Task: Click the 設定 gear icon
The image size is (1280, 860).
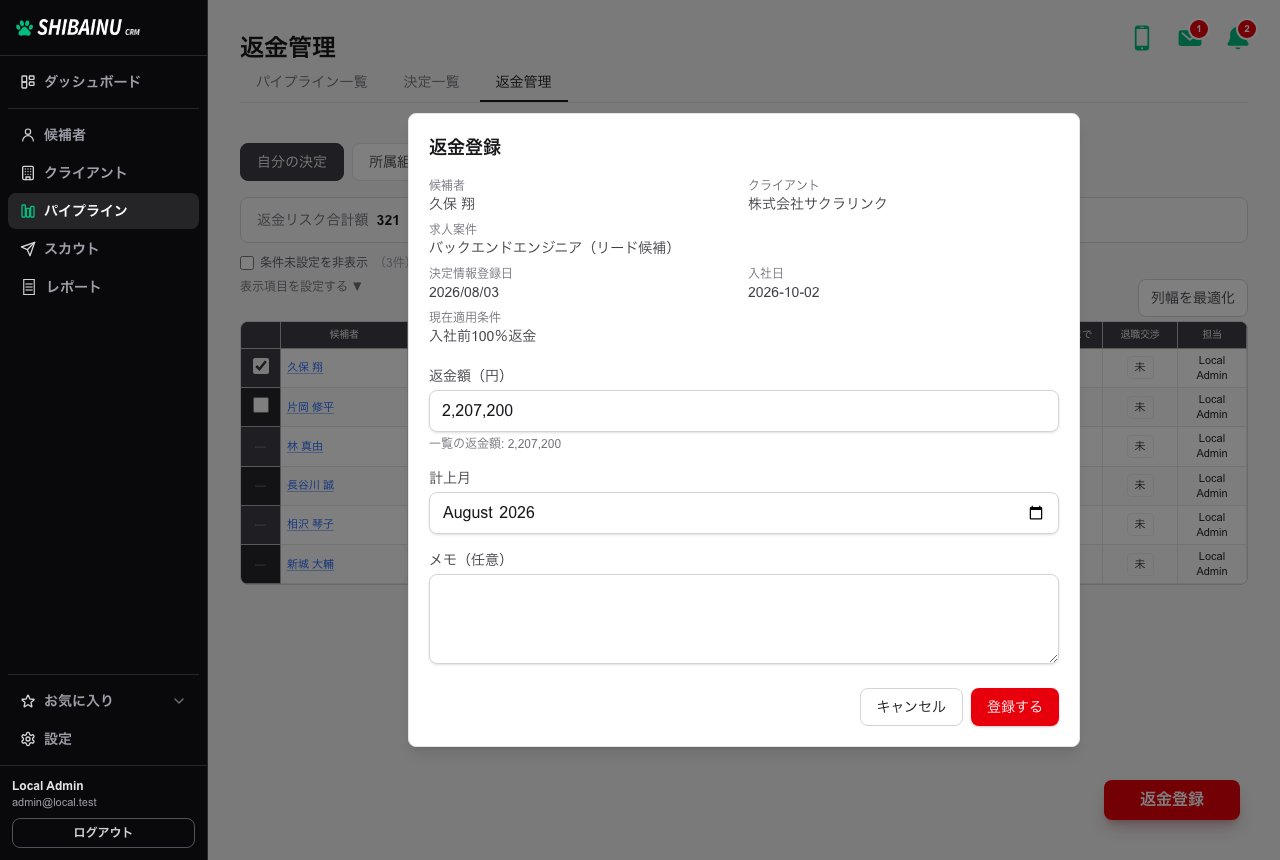Action: pyautogui.click(x=28, y=739)
